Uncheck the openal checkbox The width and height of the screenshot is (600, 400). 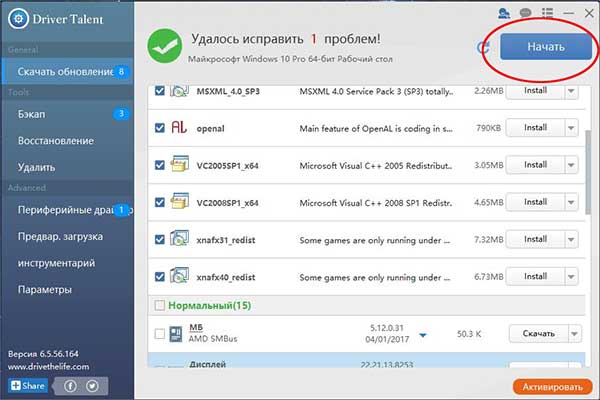160,127
